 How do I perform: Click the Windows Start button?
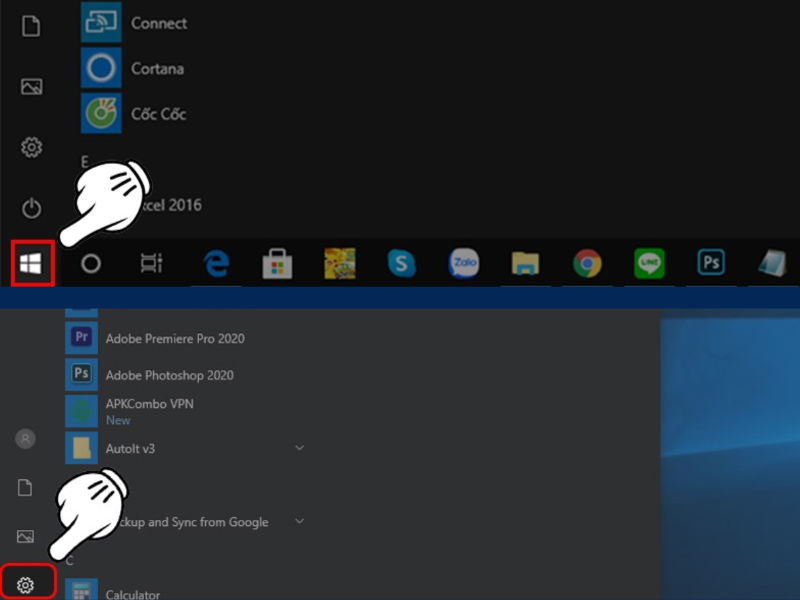click(x=31, y=263)
